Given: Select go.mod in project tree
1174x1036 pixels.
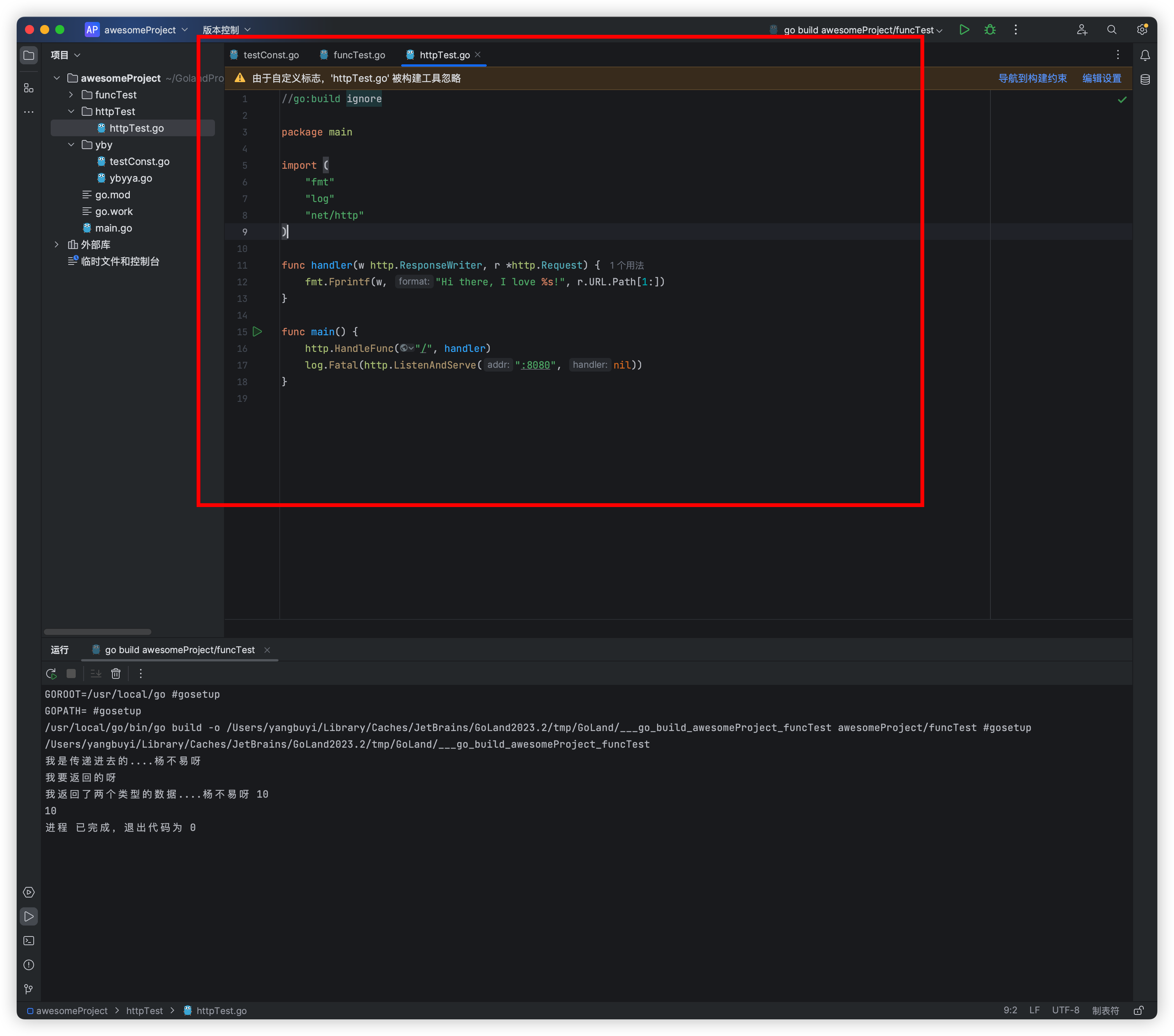Looking at the screenshot, I should coord(107,195).
